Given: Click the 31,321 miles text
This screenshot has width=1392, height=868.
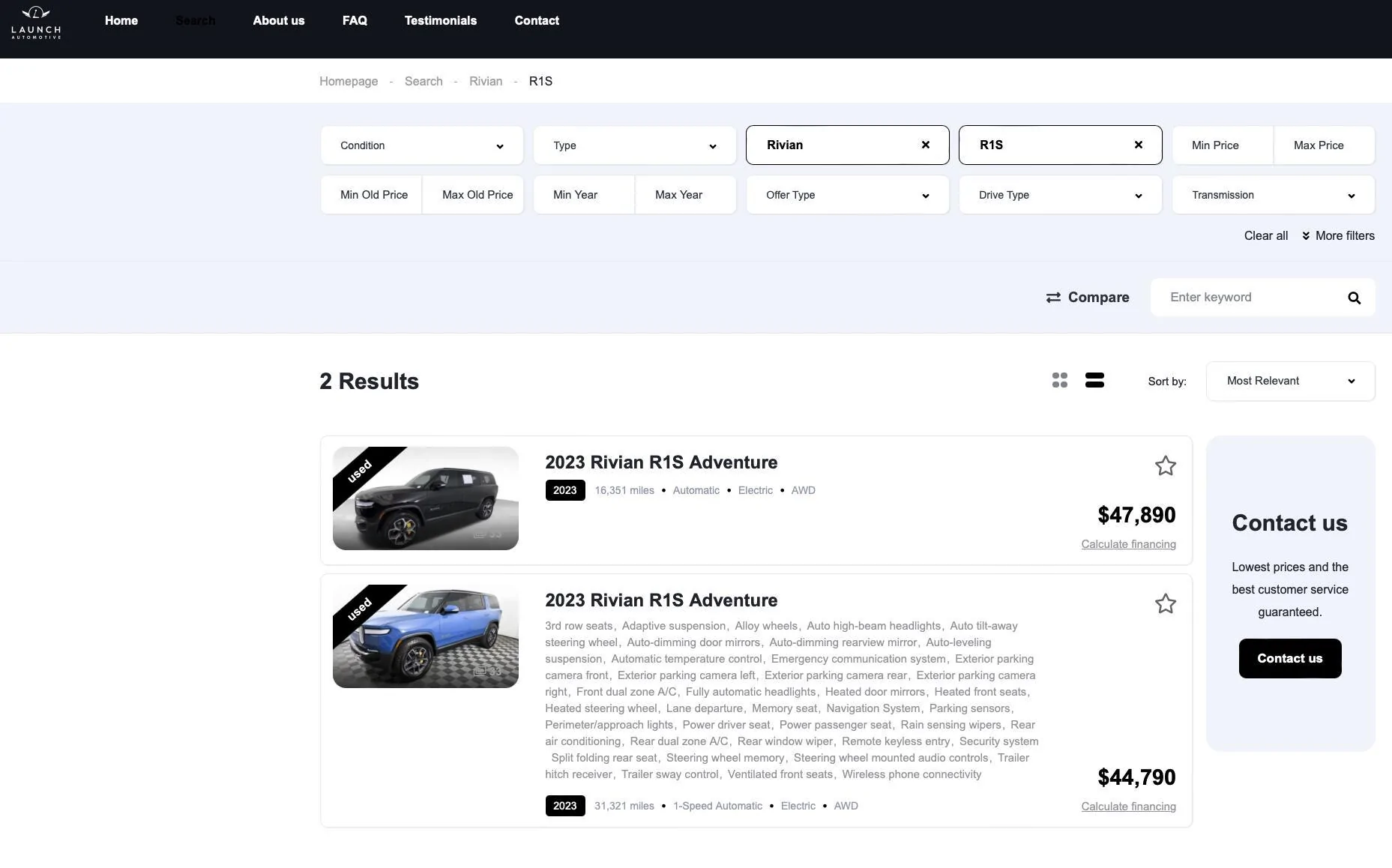Looking at the screenshot, I should point(624,807).
